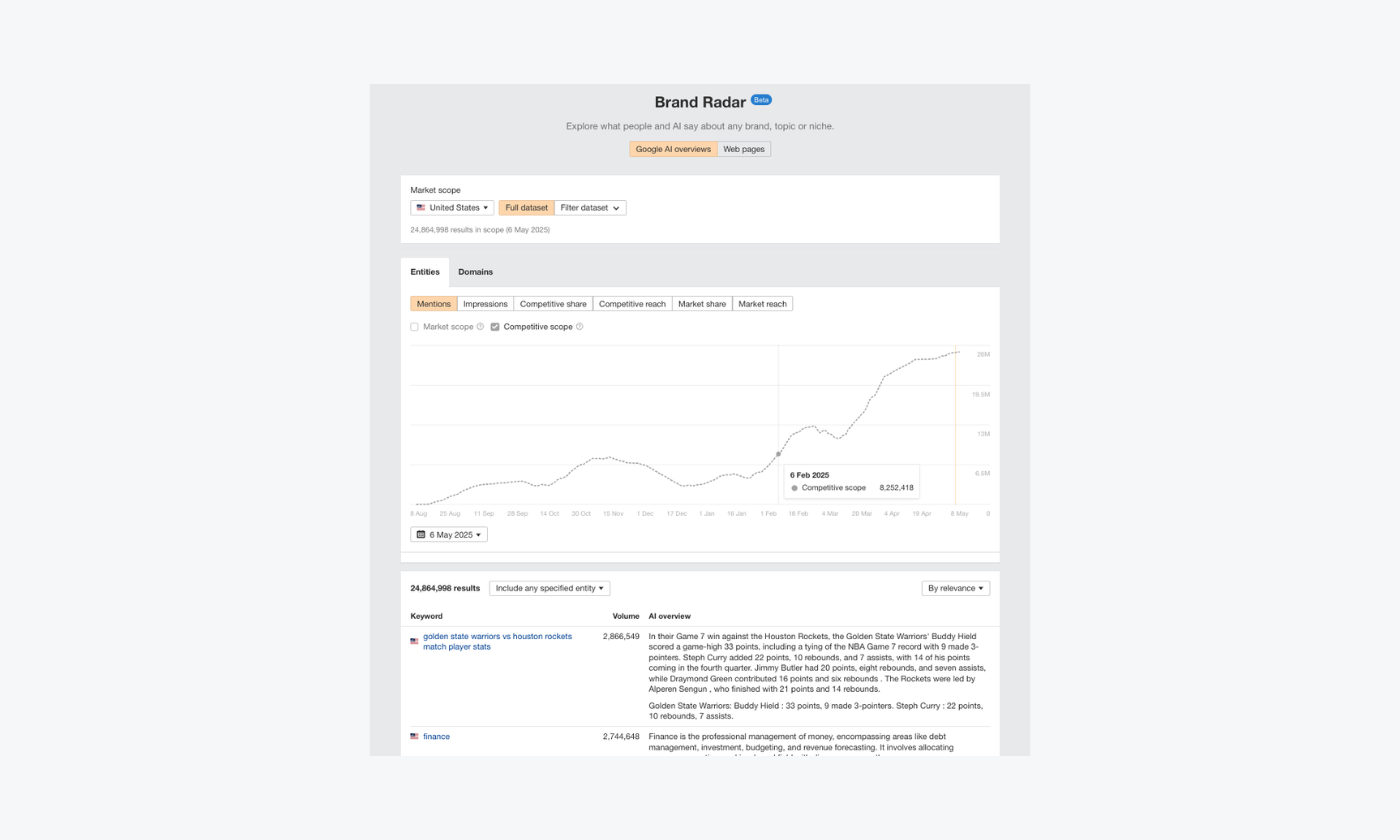1400x840 pixels.
Task: Click the US flag in the country selector
Action: 420,207
